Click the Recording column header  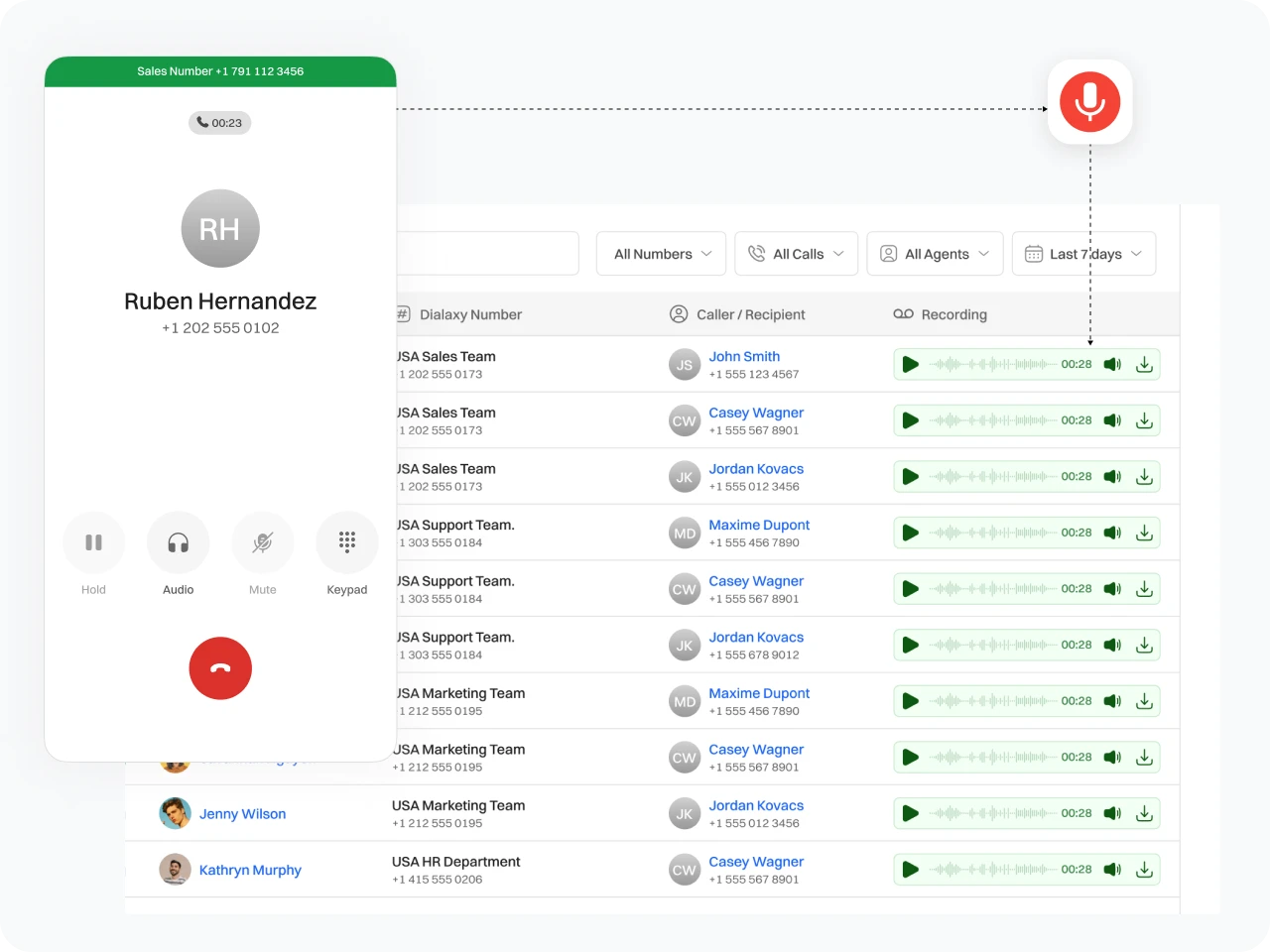click(952, 314)
